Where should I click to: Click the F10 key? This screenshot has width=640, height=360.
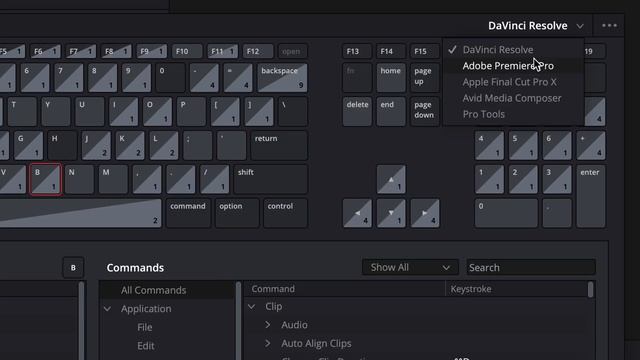point(187,51)
